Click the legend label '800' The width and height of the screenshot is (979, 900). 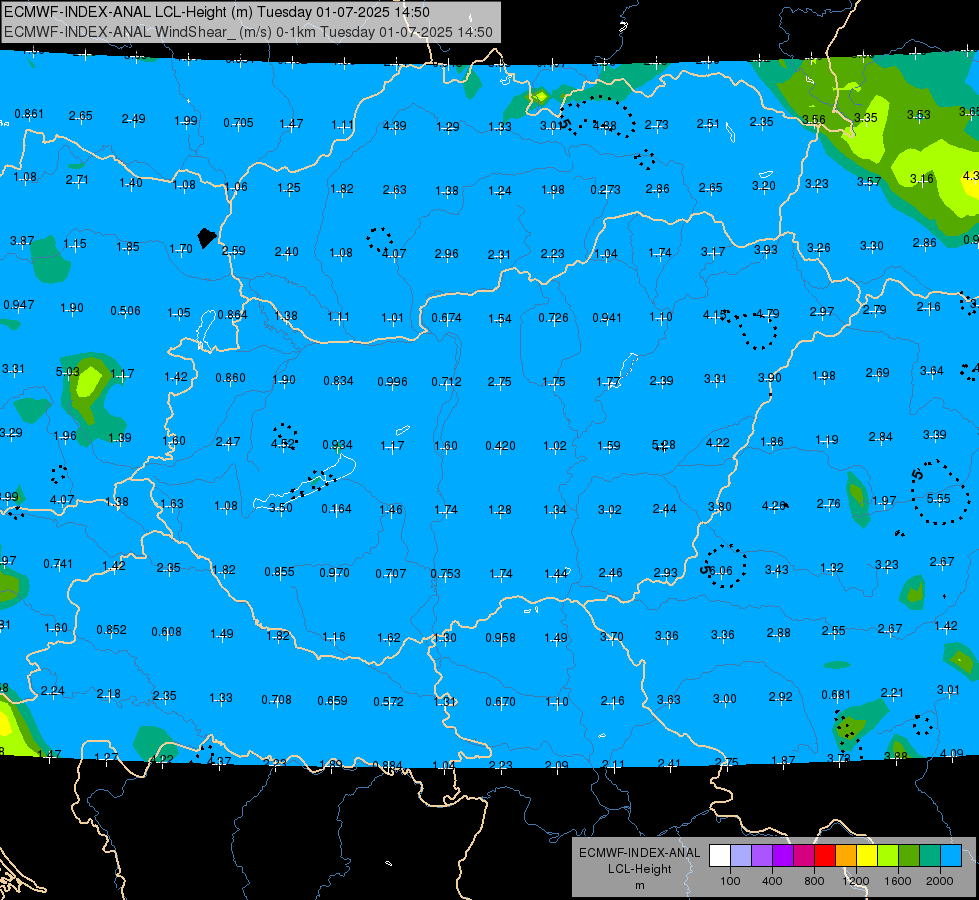pyautogui.click(x=814, y=881)
